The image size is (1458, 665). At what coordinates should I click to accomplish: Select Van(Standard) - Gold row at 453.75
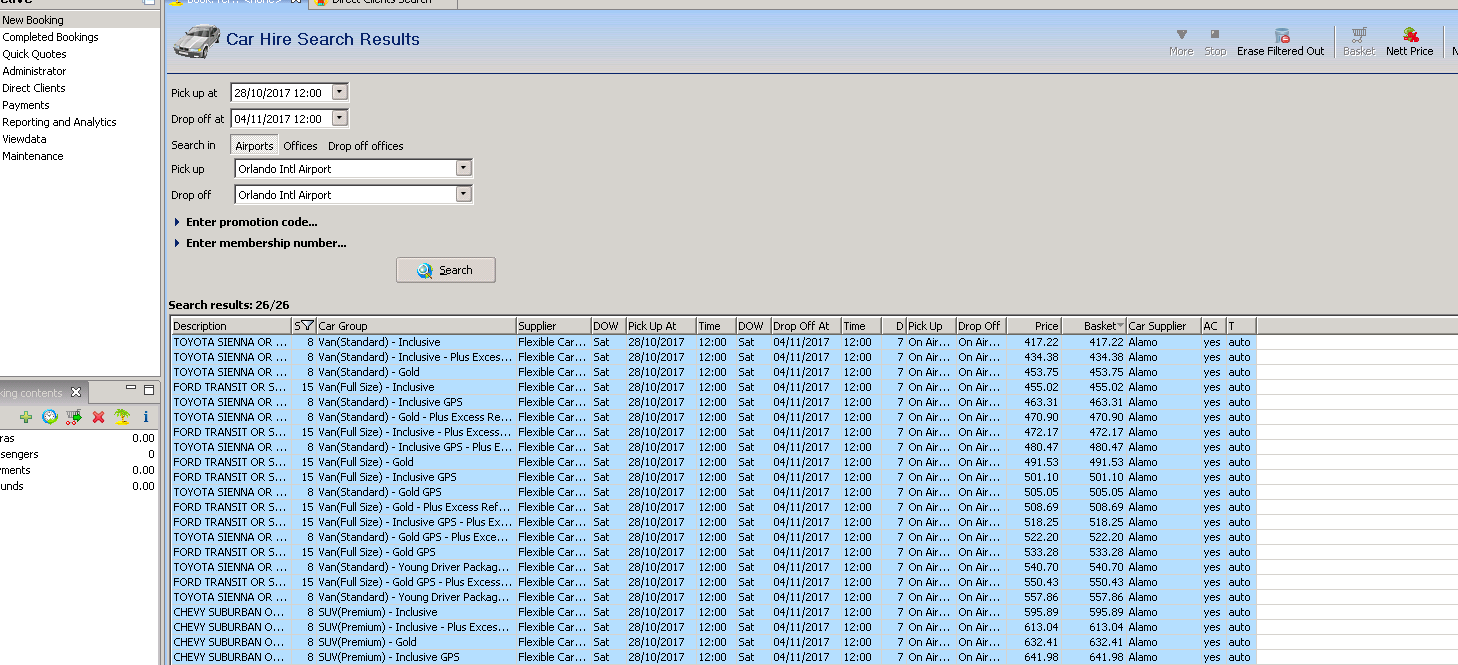(713, 372)
